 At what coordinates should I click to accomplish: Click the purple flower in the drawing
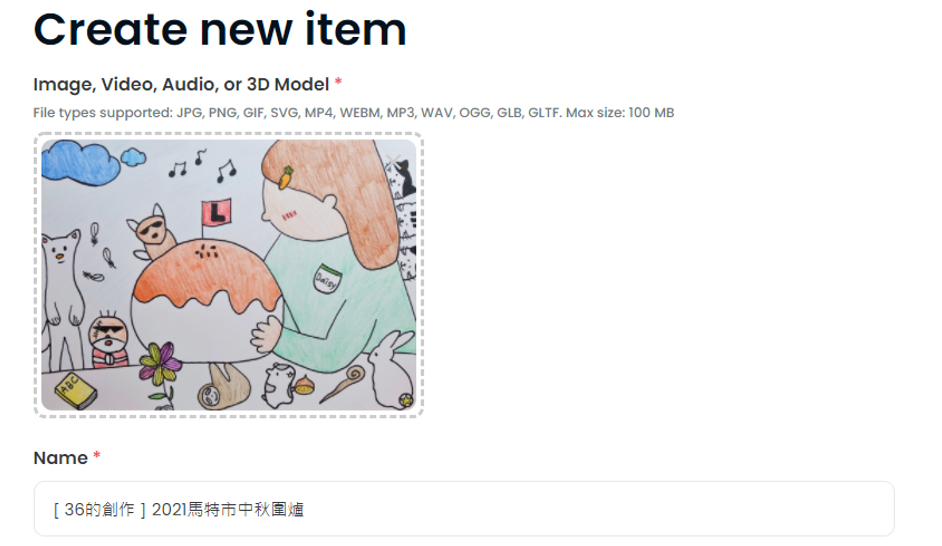pyautogui.click(x=159, y=363)
